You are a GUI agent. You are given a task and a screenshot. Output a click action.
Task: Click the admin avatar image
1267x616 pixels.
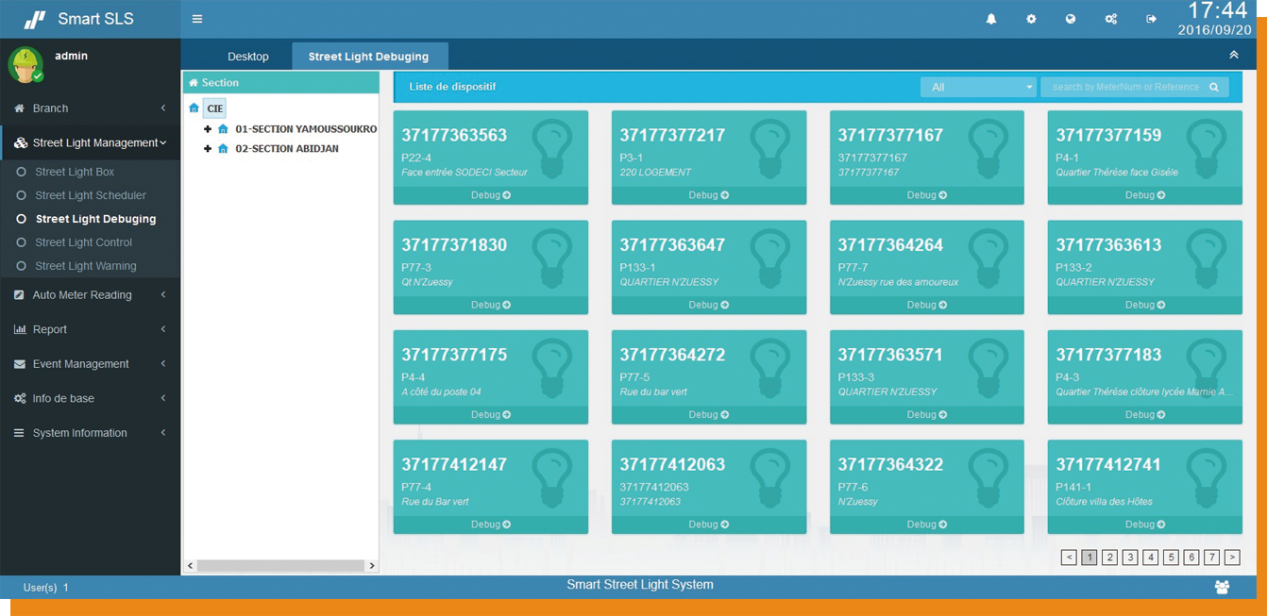25,65
